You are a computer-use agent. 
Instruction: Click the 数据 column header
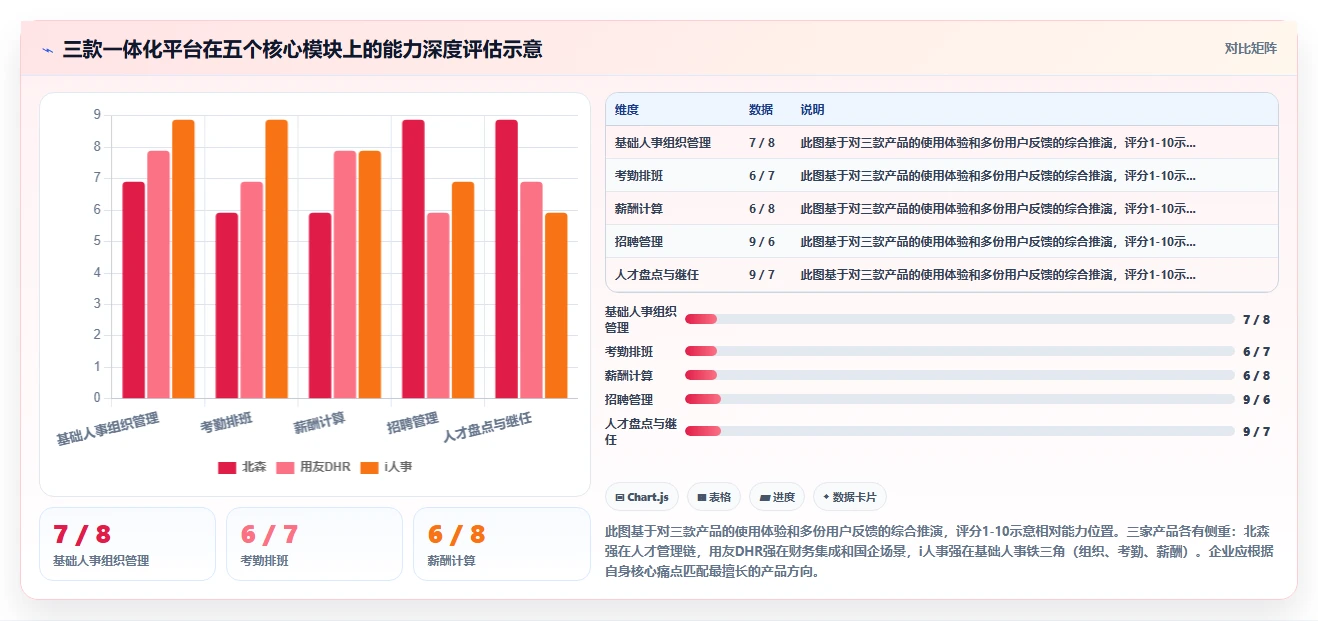[761, 110]
